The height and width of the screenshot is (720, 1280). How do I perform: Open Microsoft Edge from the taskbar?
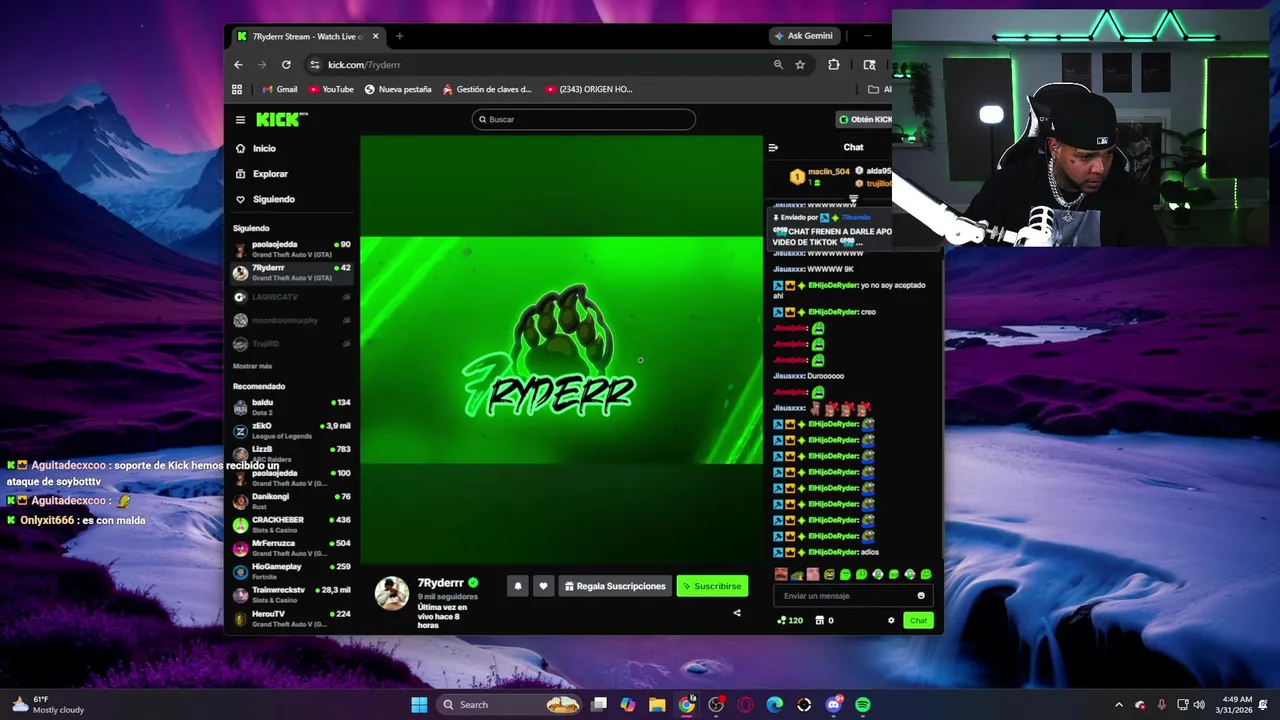(x=775, y=705)
